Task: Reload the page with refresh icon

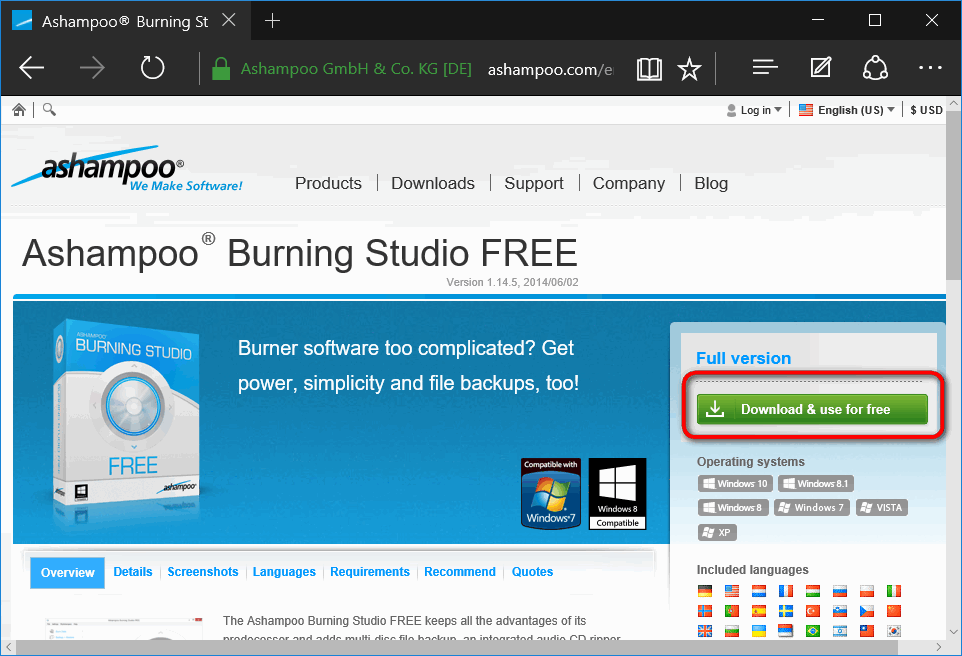Action: (x=152, y=68)
